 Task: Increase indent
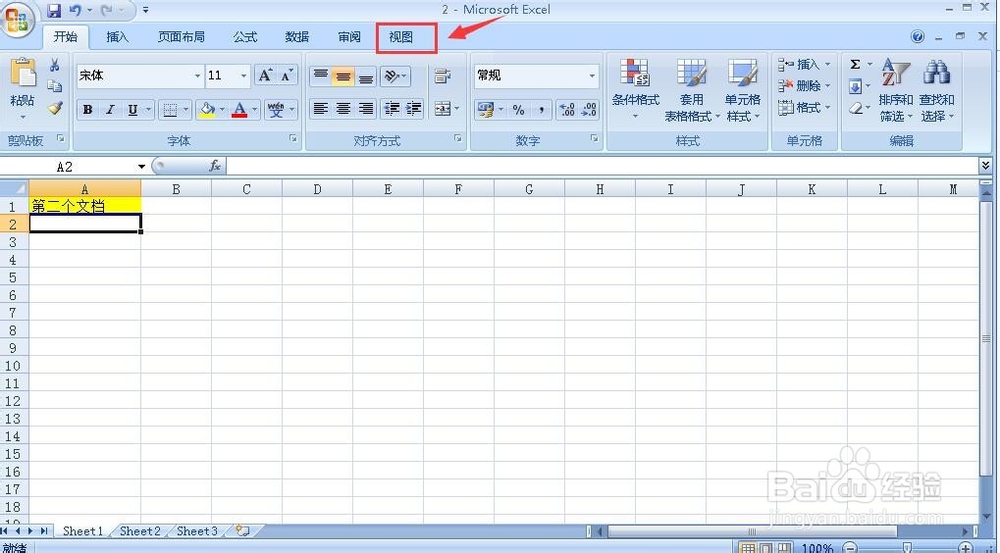point(414,109)
